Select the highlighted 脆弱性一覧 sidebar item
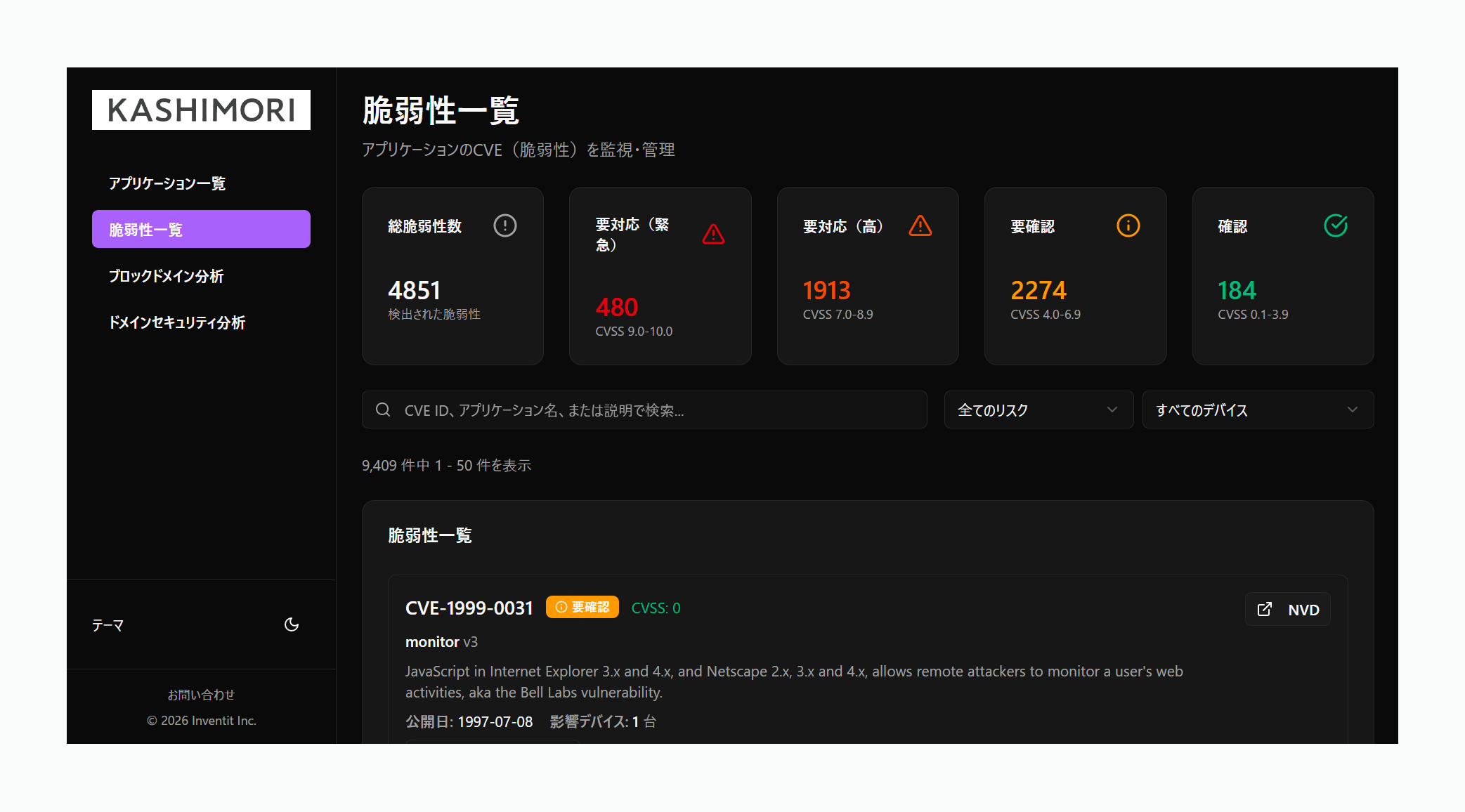1465x812 pixels. pos(201,229)
